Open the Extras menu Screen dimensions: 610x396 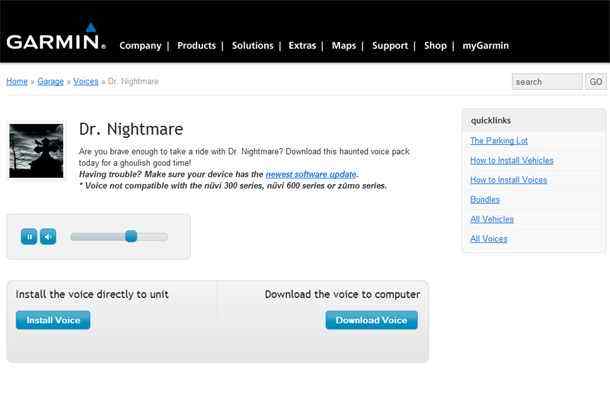302,46
